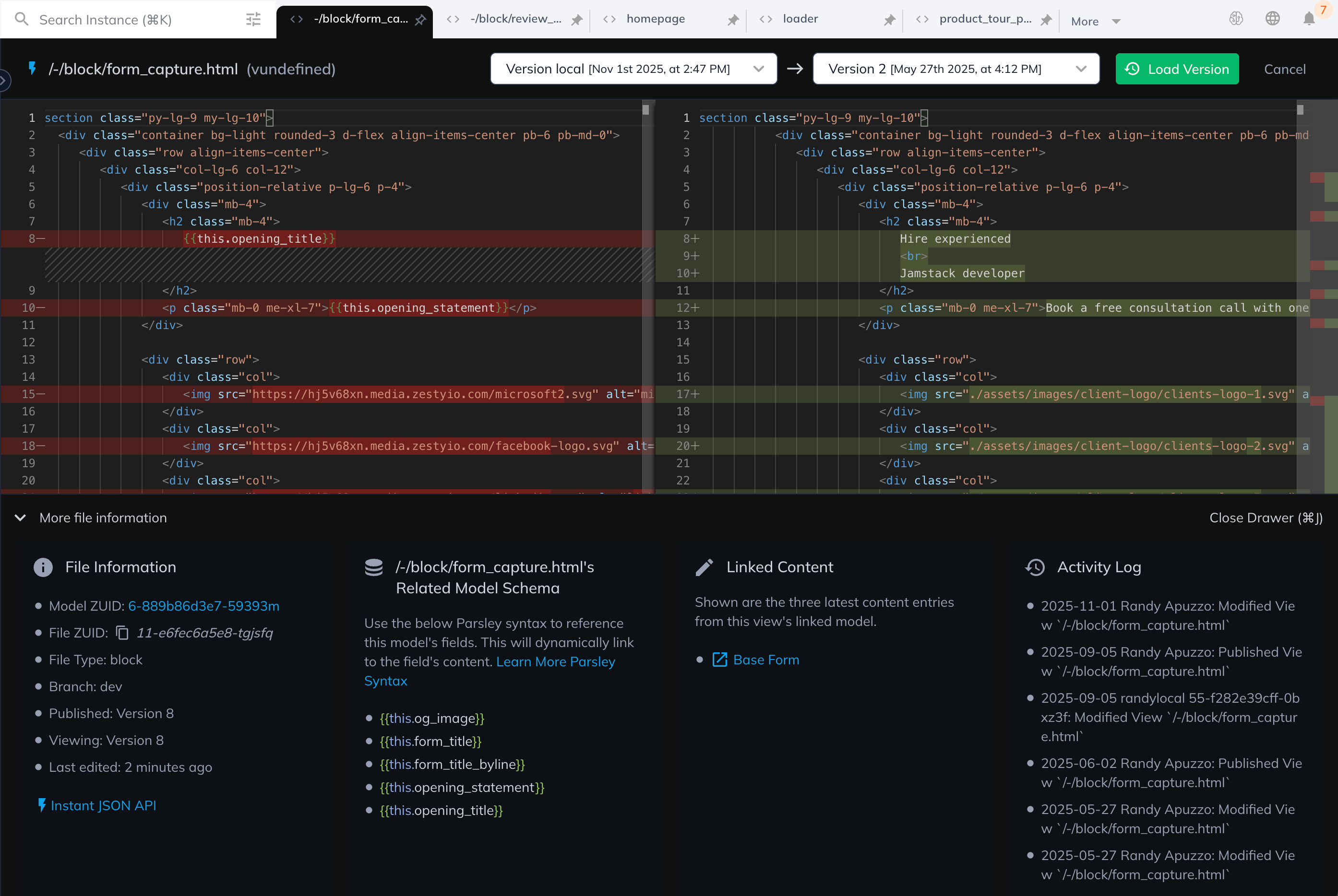1338x896 pixels.
Task: Open the globe language icon
Action: (1272, 19)
